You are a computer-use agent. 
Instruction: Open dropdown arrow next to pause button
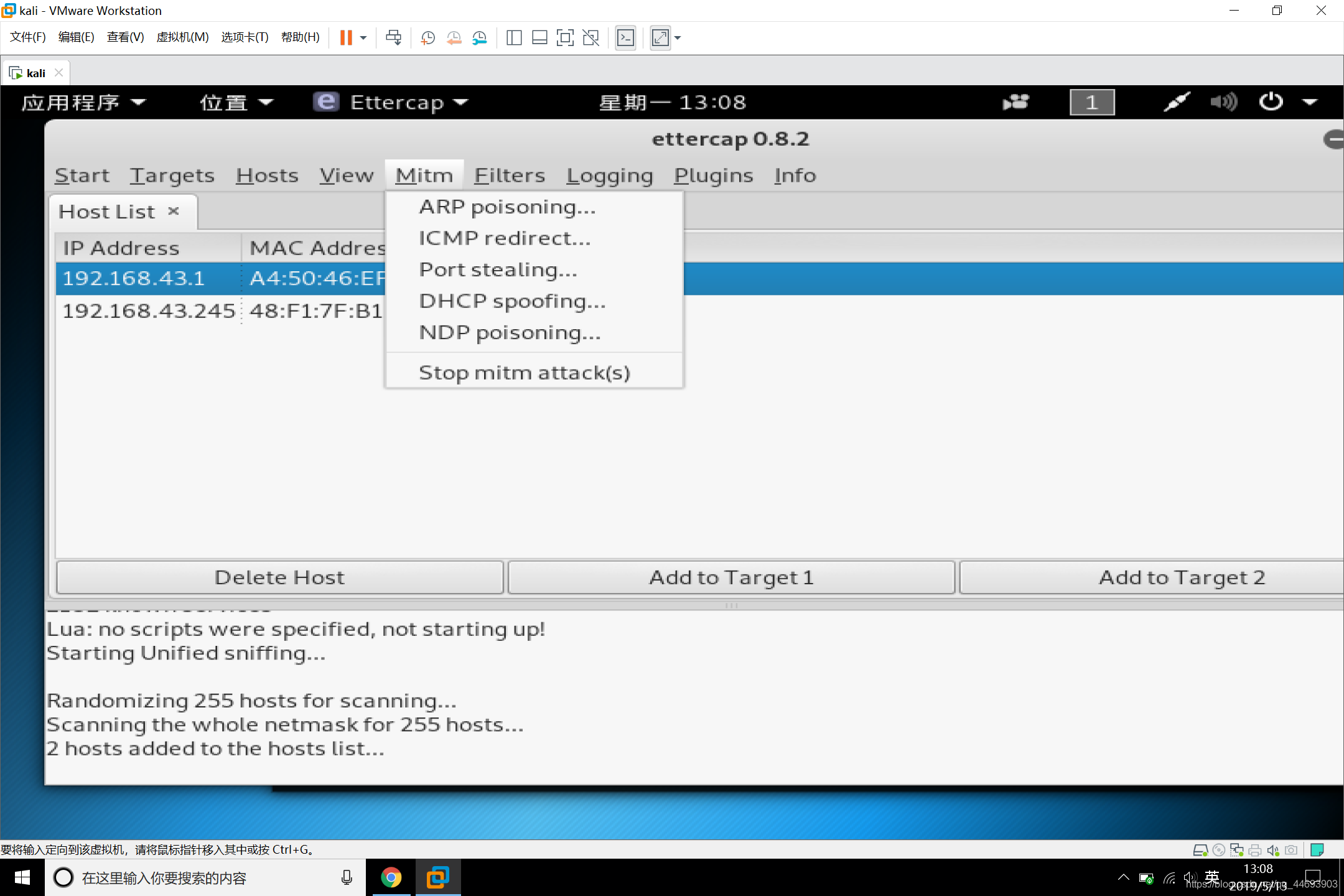(363, 37)
